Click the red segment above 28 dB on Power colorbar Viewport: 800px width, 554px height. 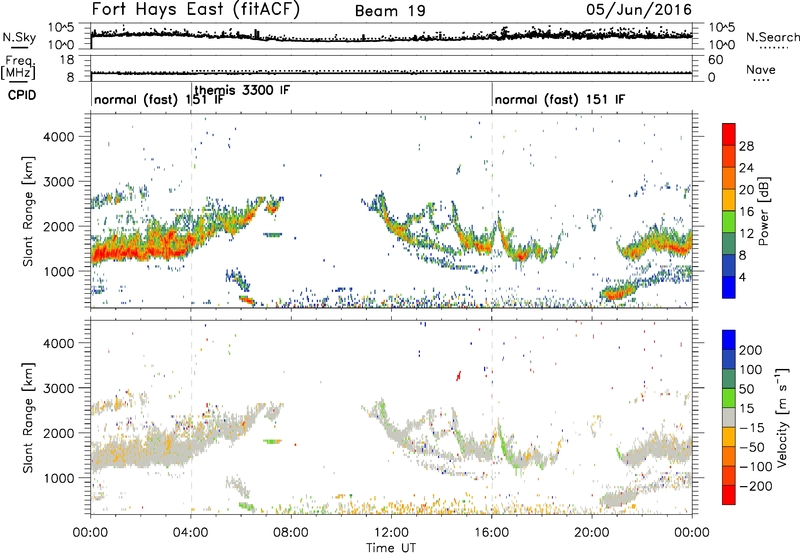729,134
